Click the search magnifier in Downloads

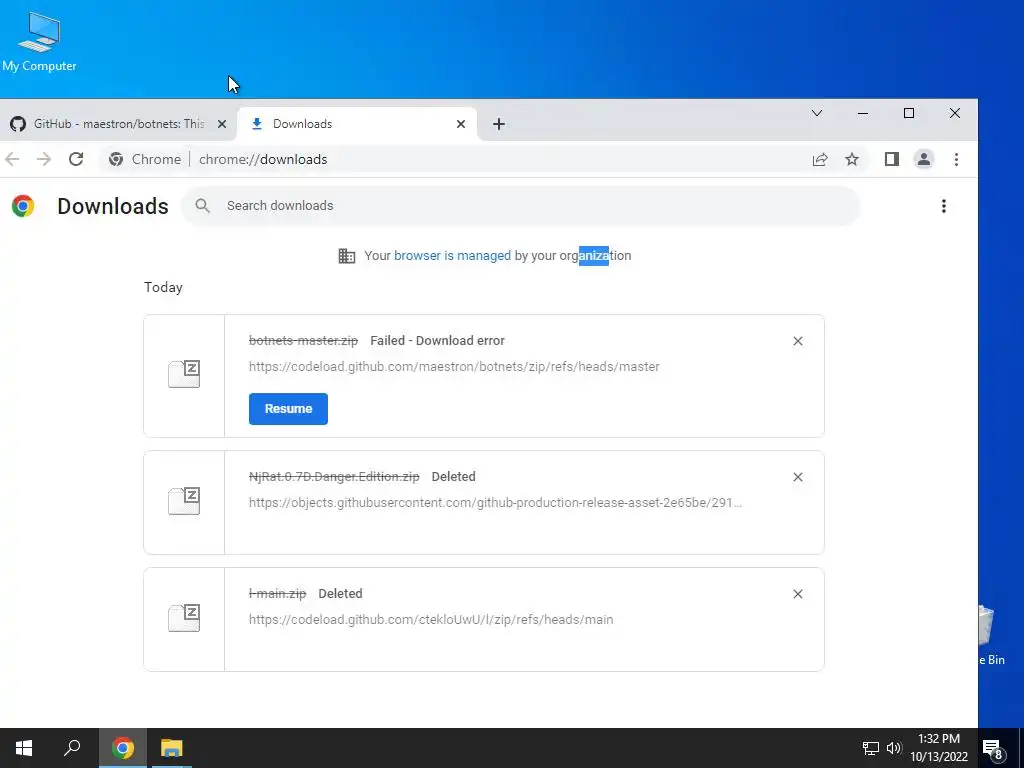[x=202, y=206]
